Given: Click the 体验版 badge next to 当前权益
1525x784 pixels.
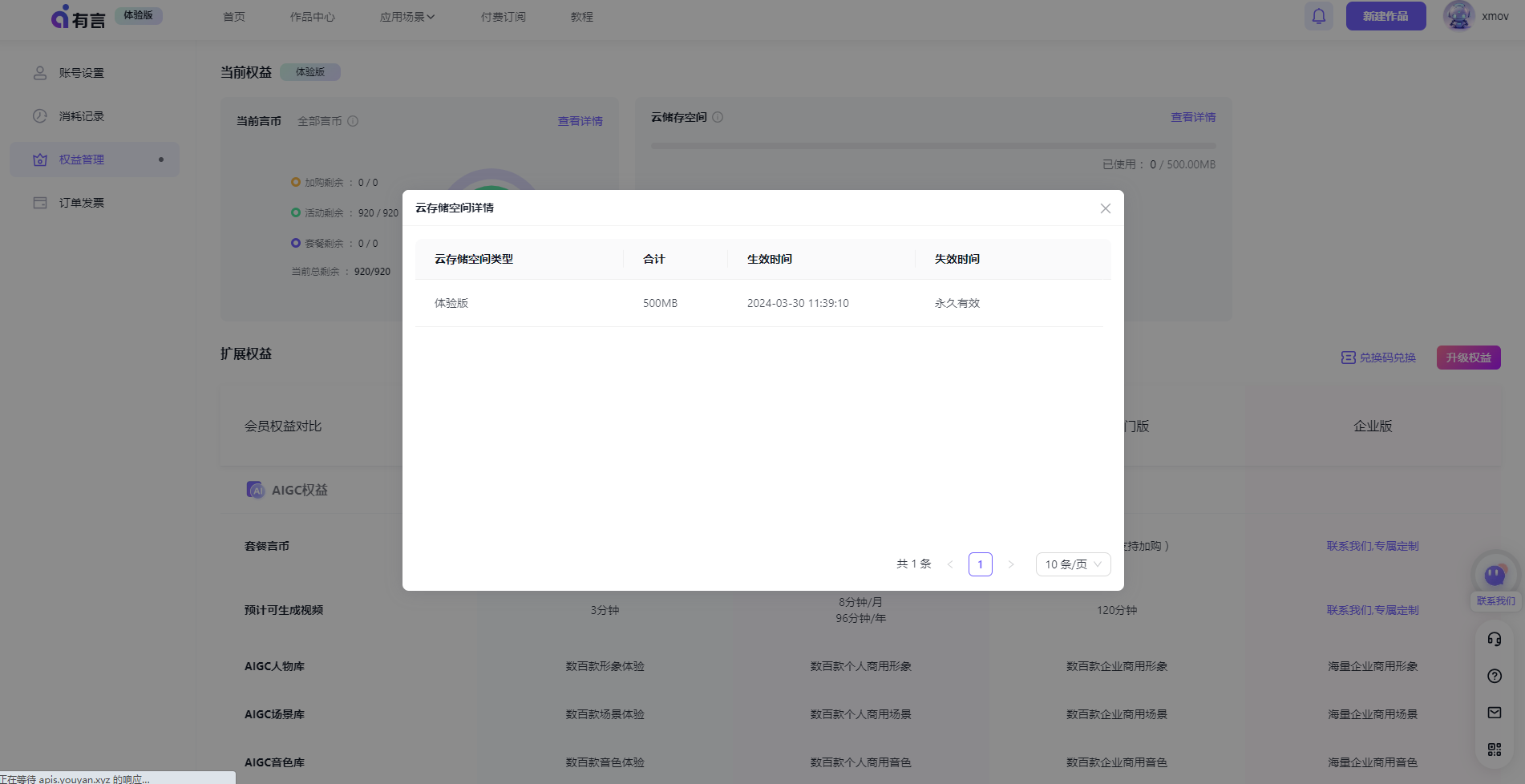Looking at the screenshot, I should click(310, 72).
